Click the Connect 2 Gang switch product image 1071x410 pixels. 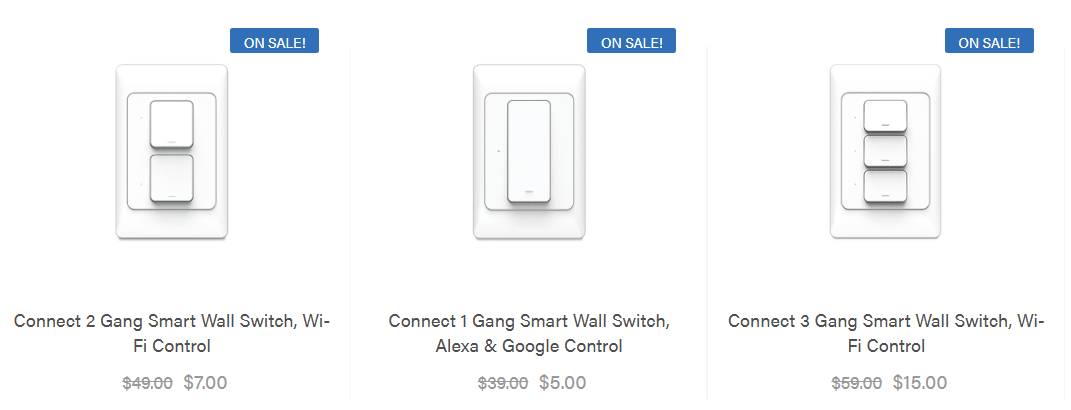tap(172, 152)
